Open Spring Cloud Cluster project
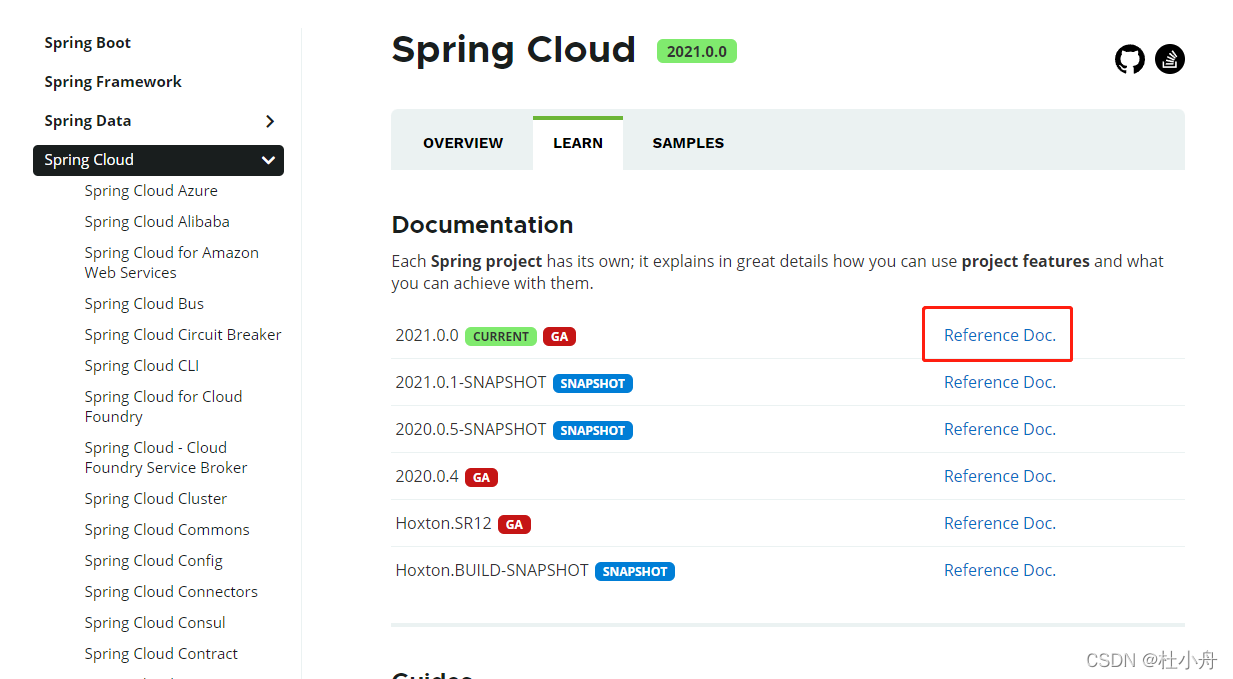Screen dimensions: 1233x679 (x=156, y=499)
